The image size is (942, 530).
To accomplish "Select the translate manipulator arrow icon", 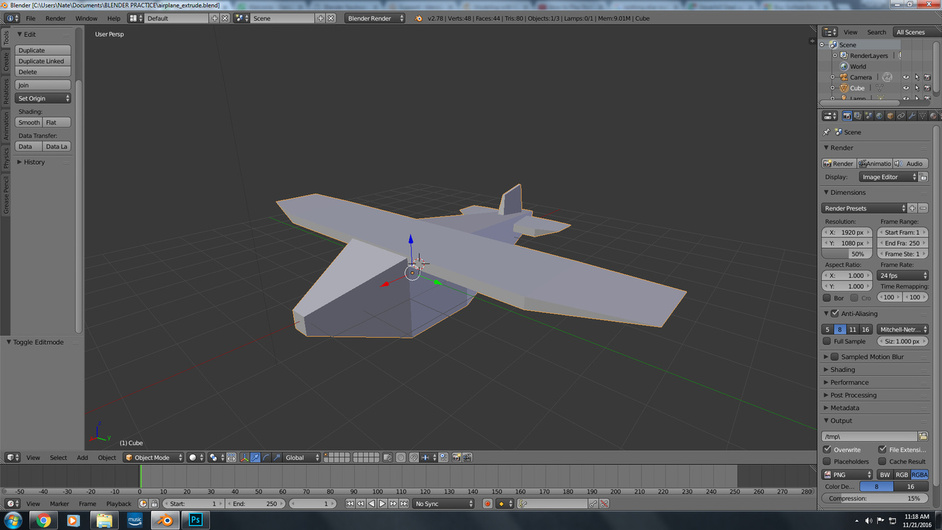I will click(255, 457).
